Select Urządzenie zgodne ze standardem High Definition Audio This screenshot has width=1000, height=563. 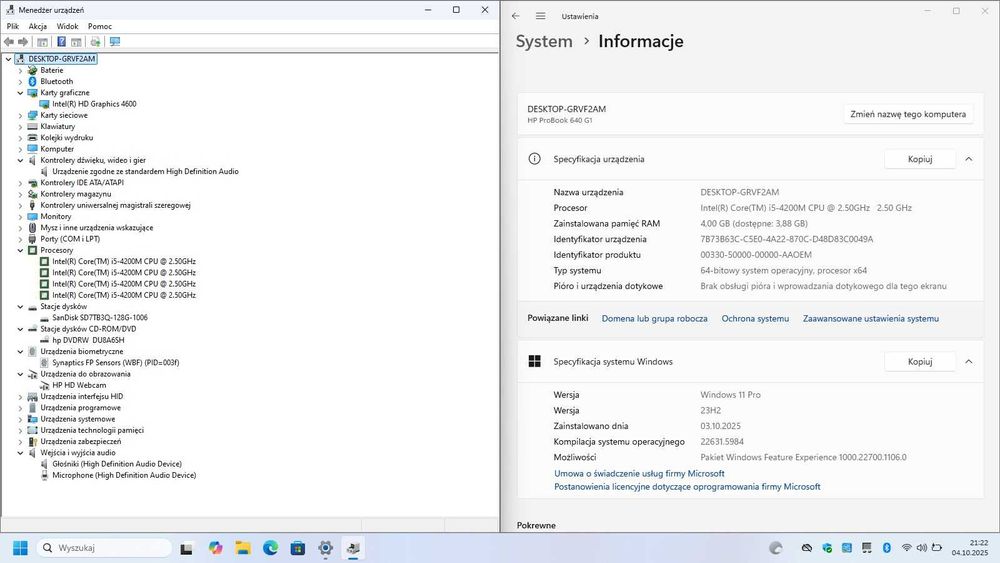click(x=145, y=172)
